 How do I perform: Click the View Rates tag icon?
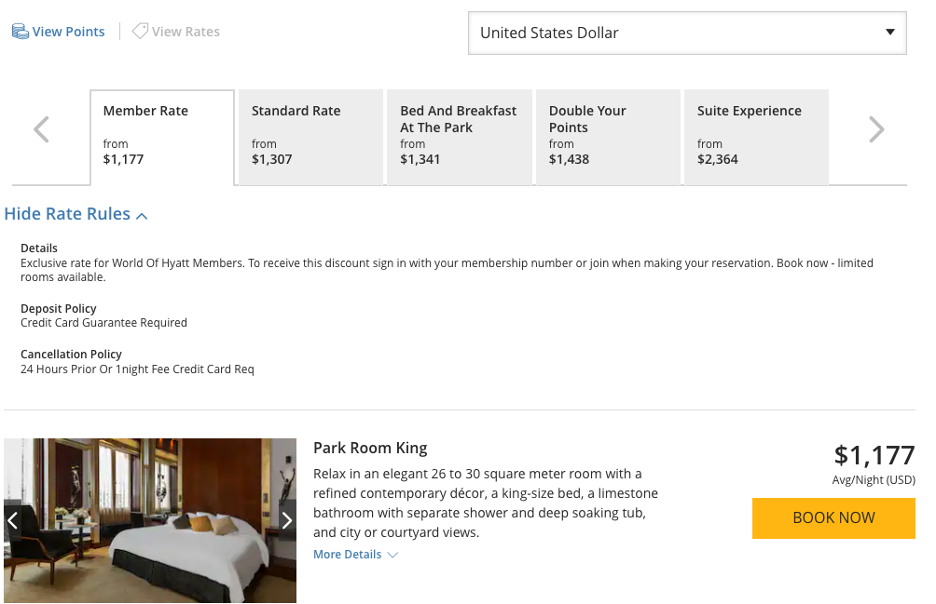pyautogui.click(x=140, y=32)
